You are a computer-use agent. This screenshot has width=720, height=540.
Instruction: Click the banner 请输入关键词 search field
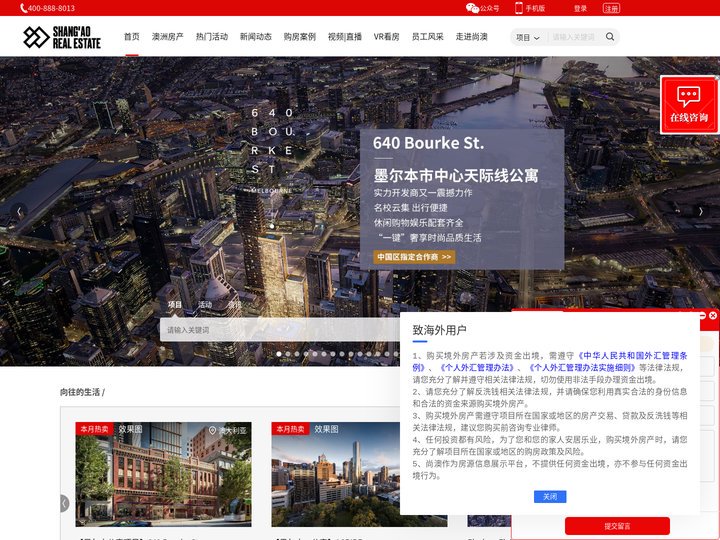[280, 330]
